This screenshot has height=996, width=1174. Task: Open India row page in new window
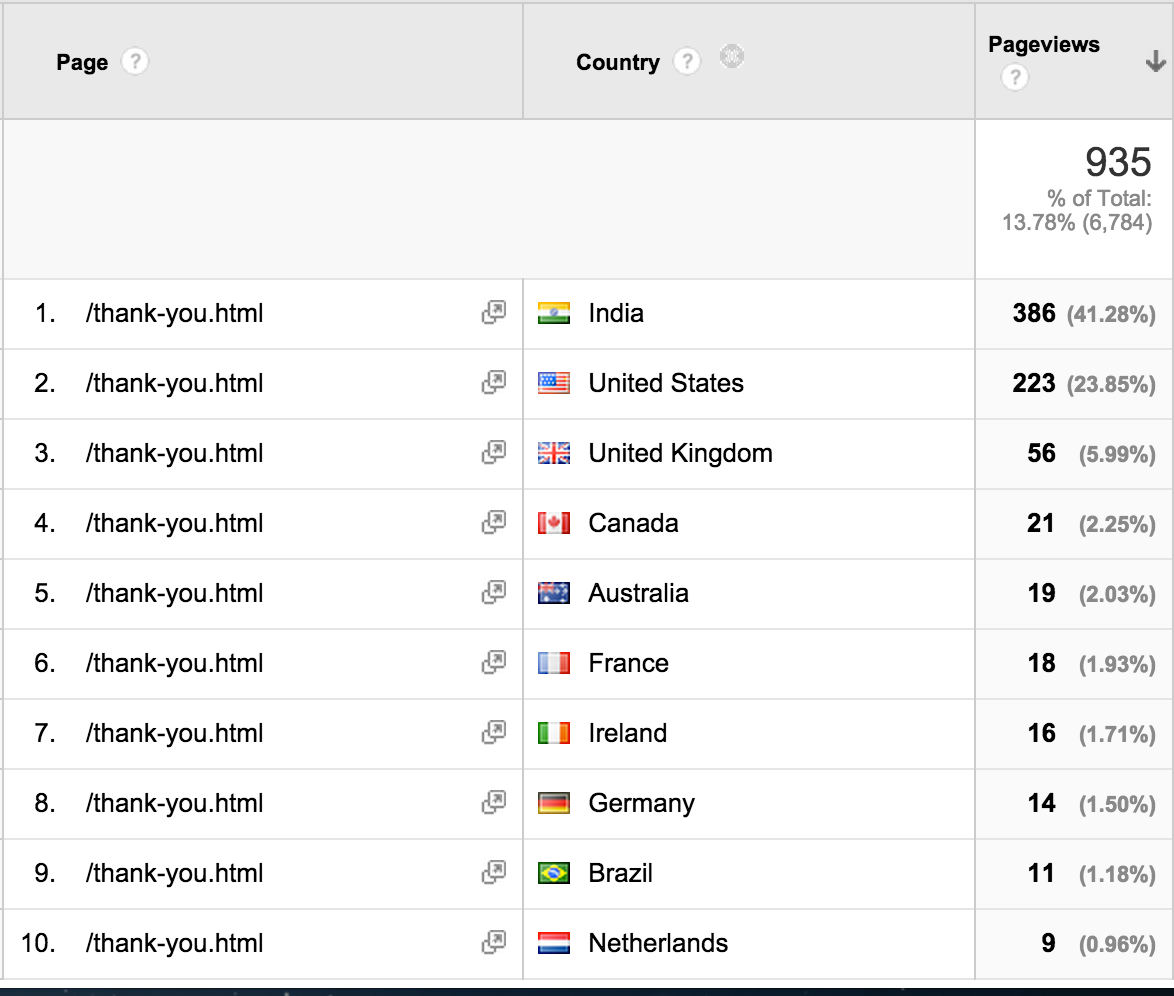pos(493,313)
